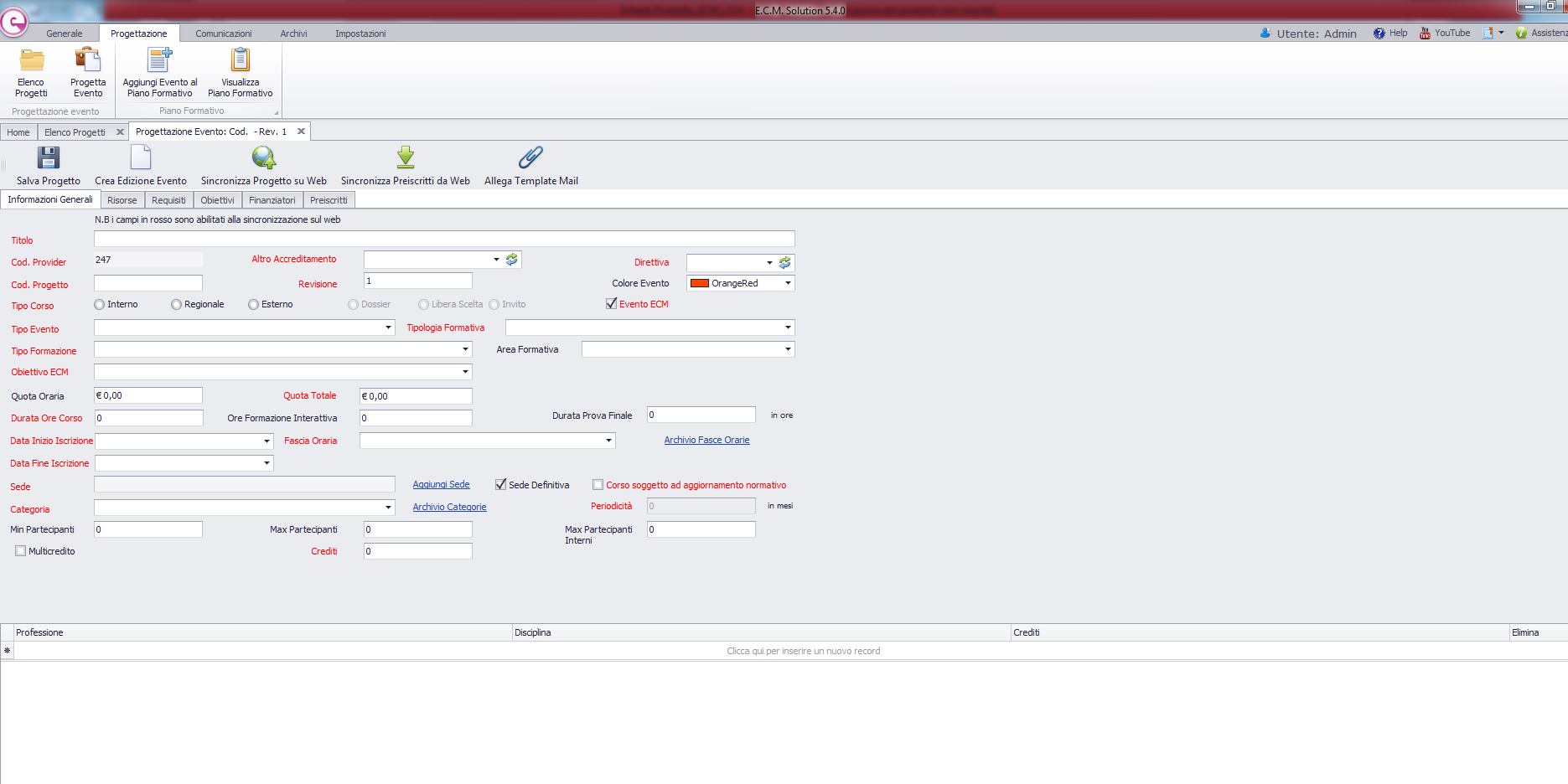This screenshot has width=1568, height=784.
Task: Refresh the Direttiva list icon
Action: pyautogui.click(x=785, y=263)
